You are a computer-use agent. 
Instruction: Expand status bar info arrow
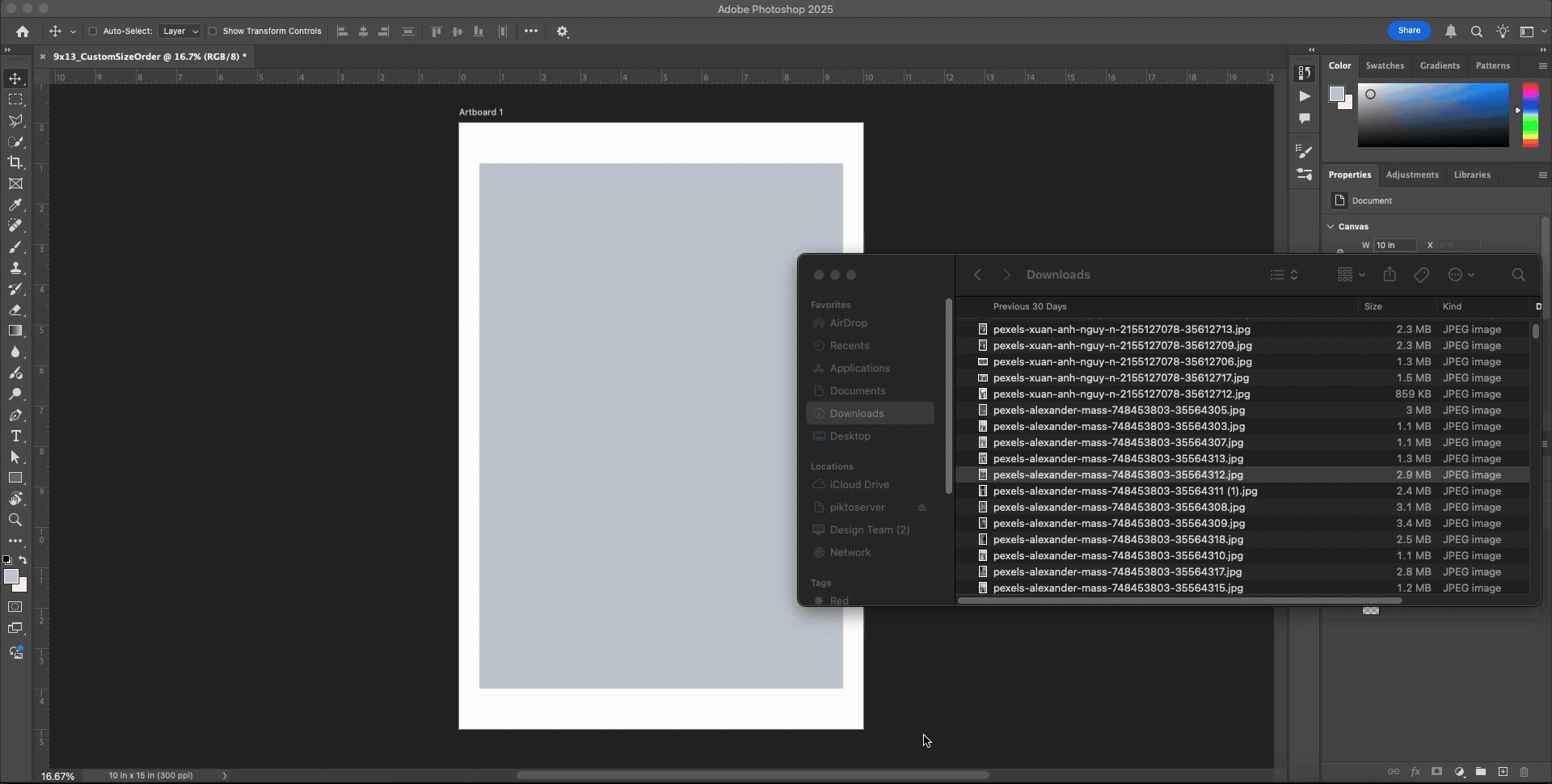pos(225,776)
